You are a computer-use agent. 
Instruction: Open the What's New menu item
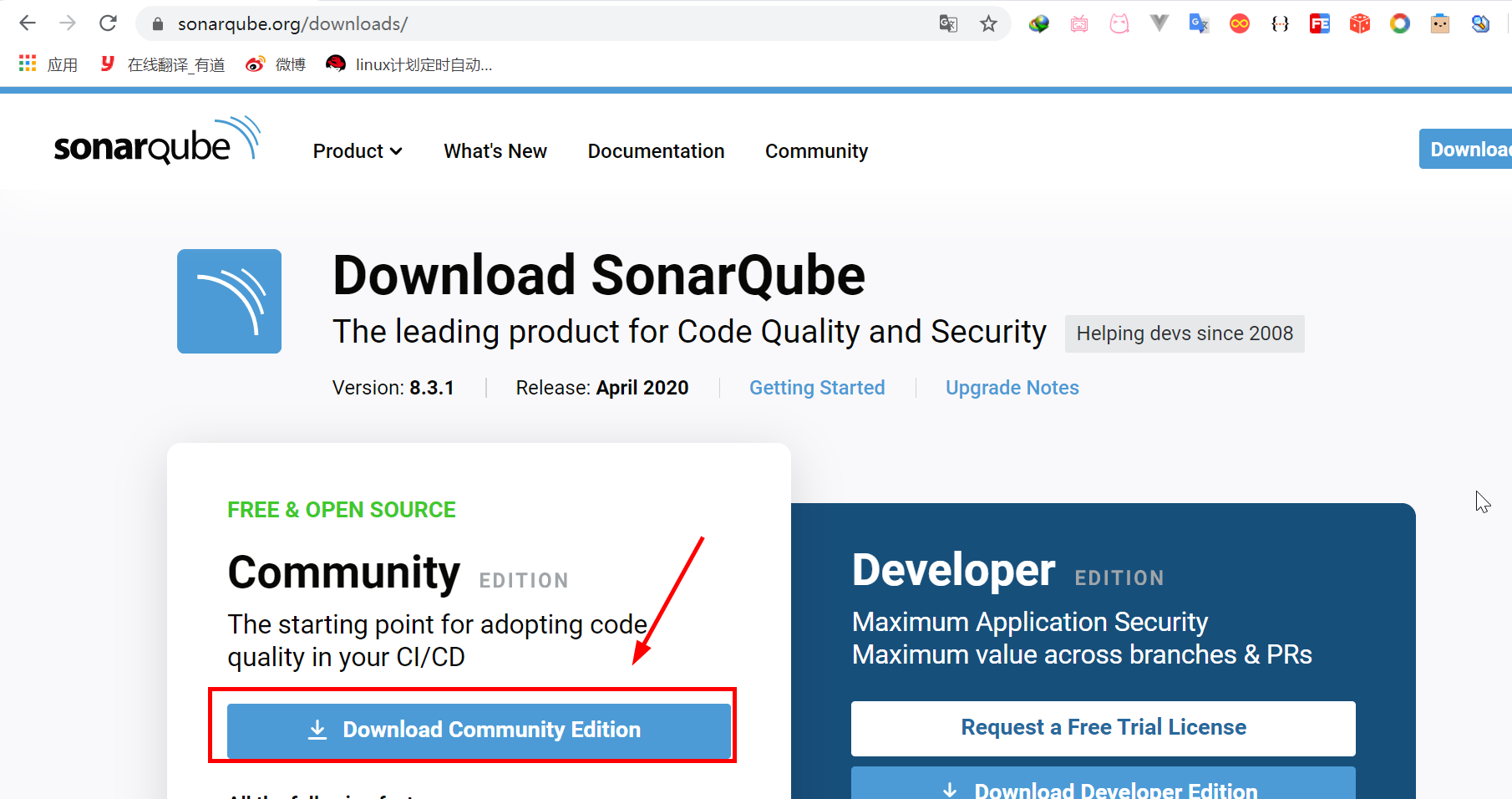coord(495,151)
